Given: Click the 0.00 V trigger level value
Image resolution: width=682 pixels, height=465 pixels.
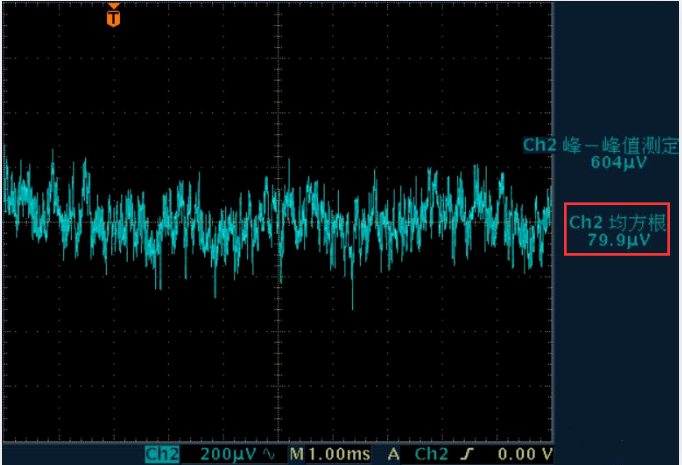Looking at the screenshot, I should [x=523, y=455].
